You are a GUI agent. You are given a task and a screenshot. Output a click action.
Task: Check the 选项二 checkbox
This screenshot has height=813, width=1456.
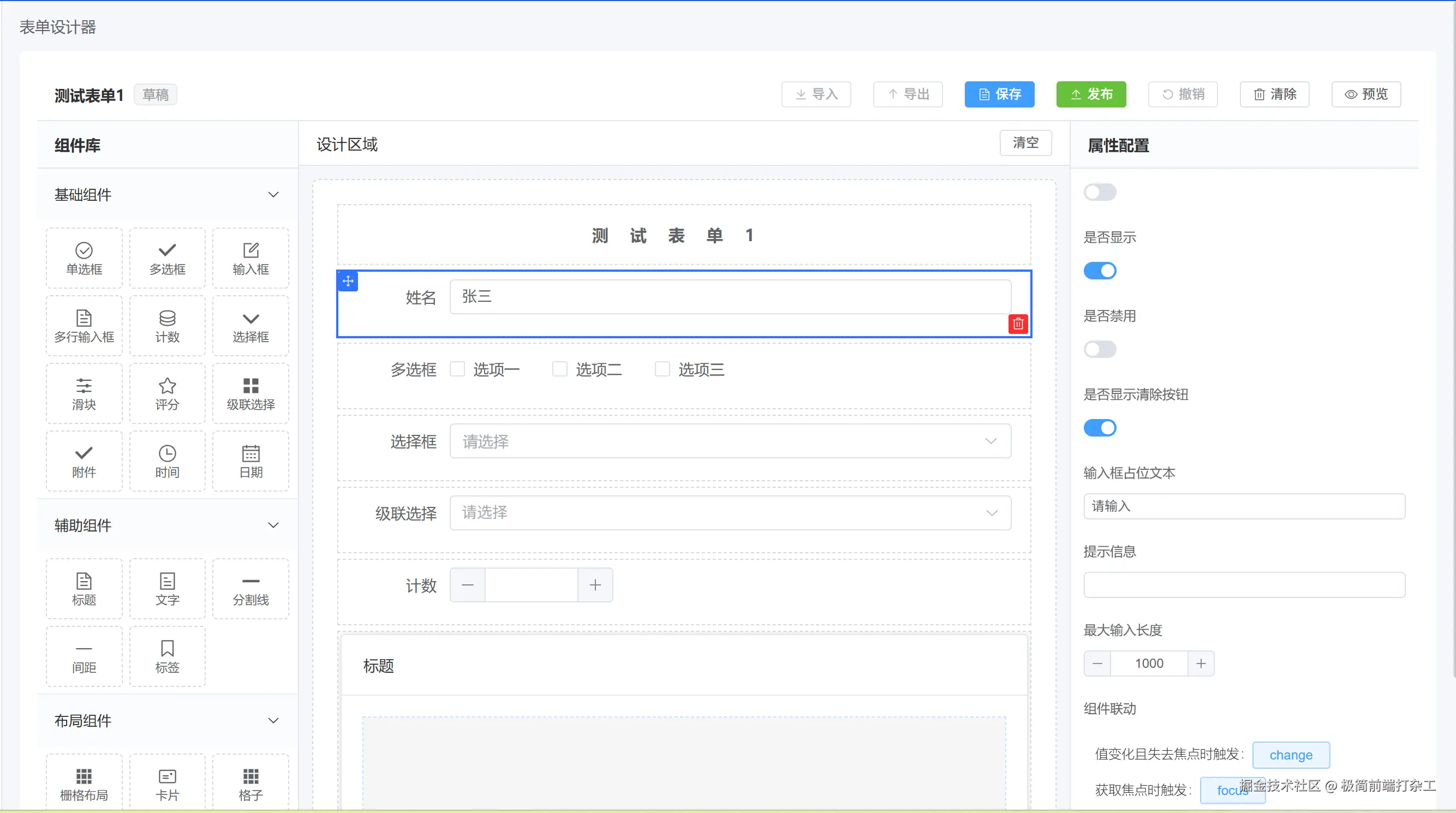pos(559,369)
